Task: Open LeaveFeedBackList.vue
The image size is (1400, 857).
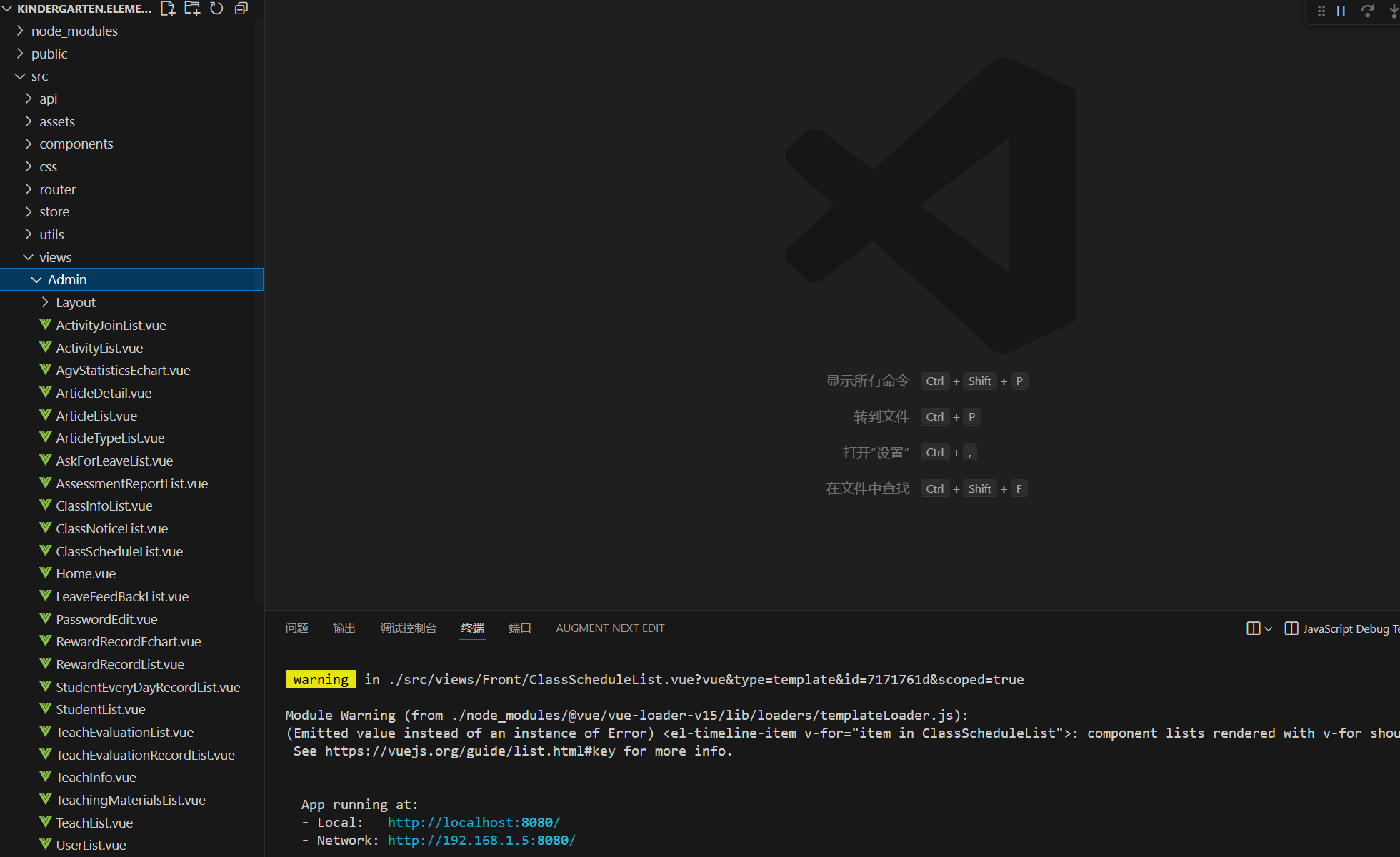Action: tap(132, 596)
